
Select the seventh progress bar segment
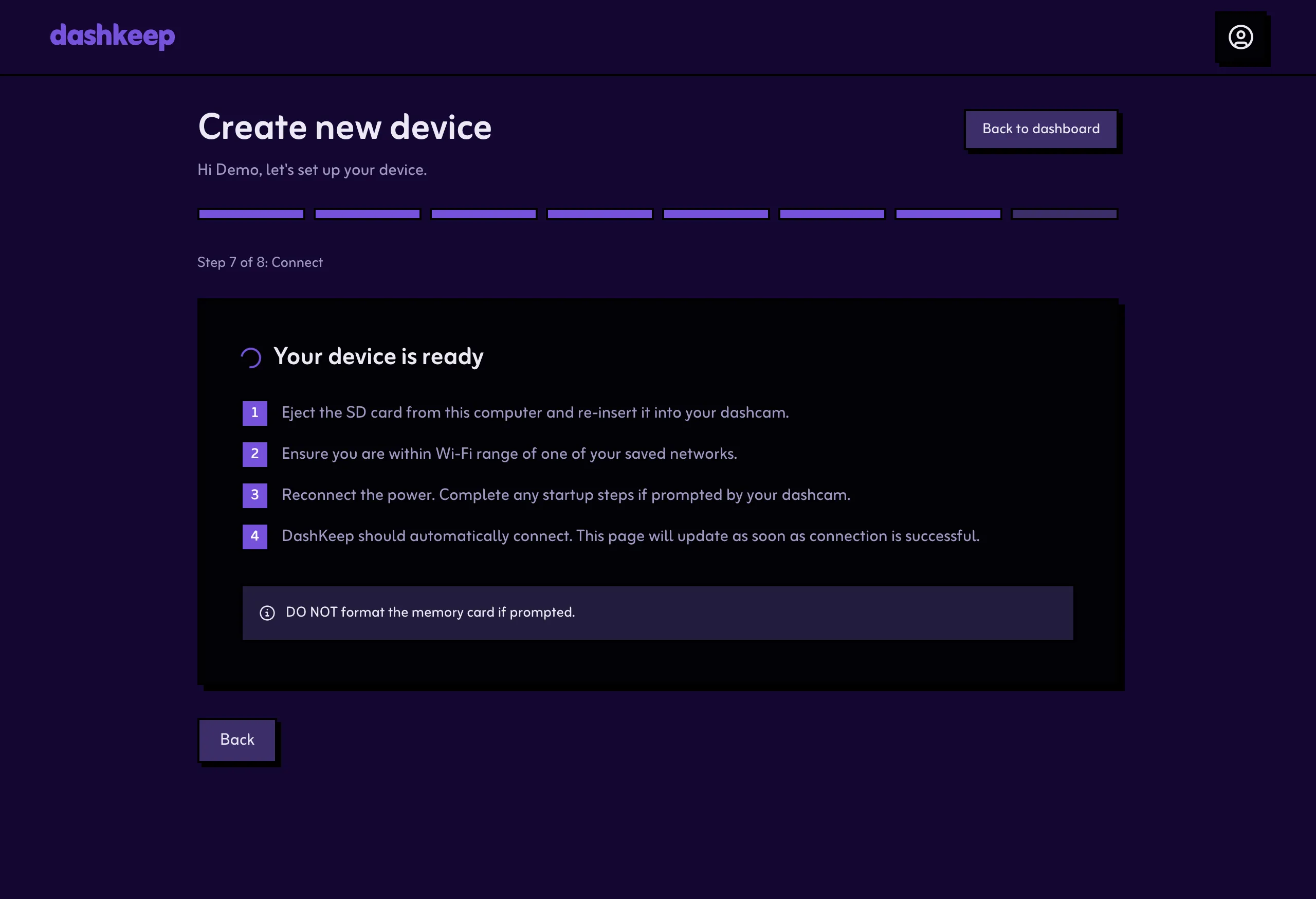[x=948, y=214]
